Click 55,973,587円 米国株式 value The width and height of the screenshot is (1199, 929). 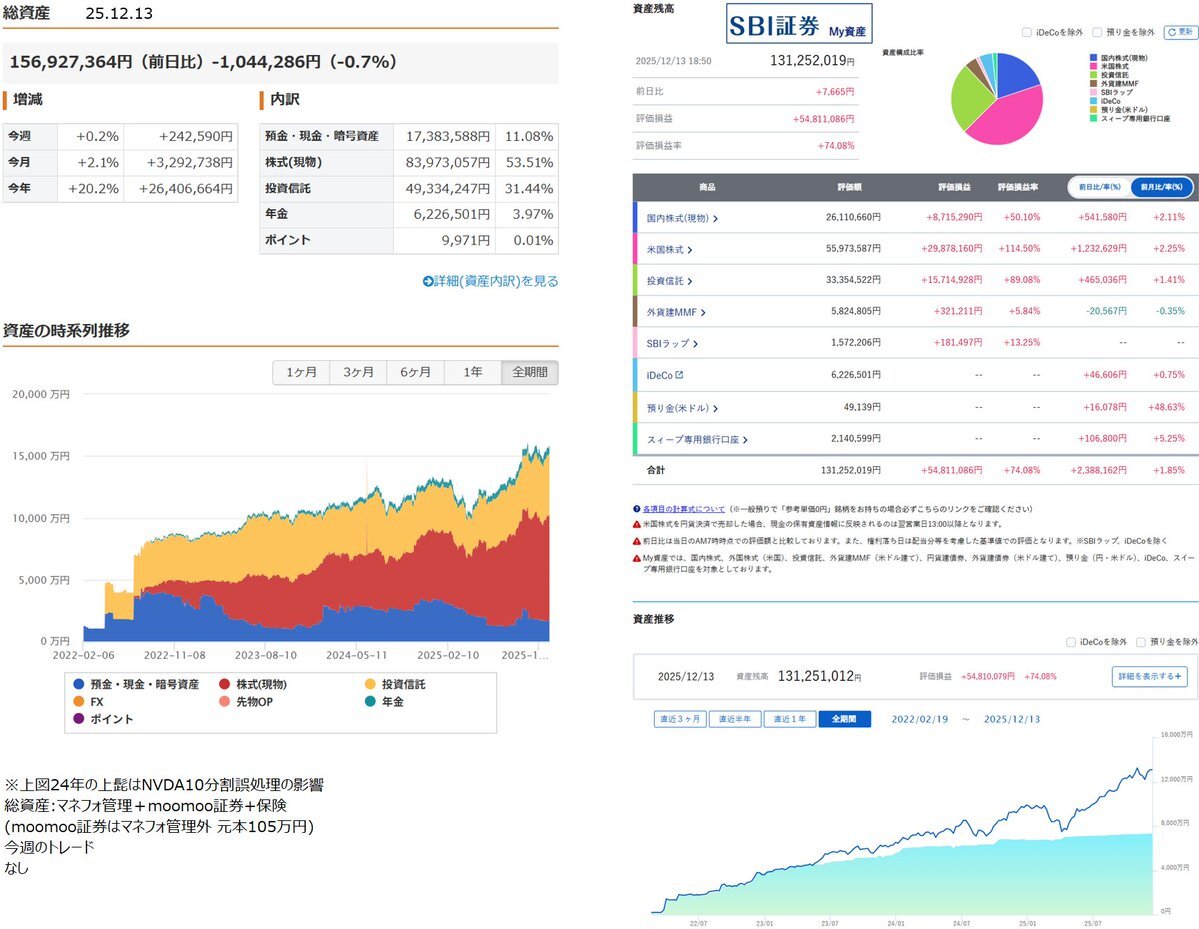tap(853, 248)
